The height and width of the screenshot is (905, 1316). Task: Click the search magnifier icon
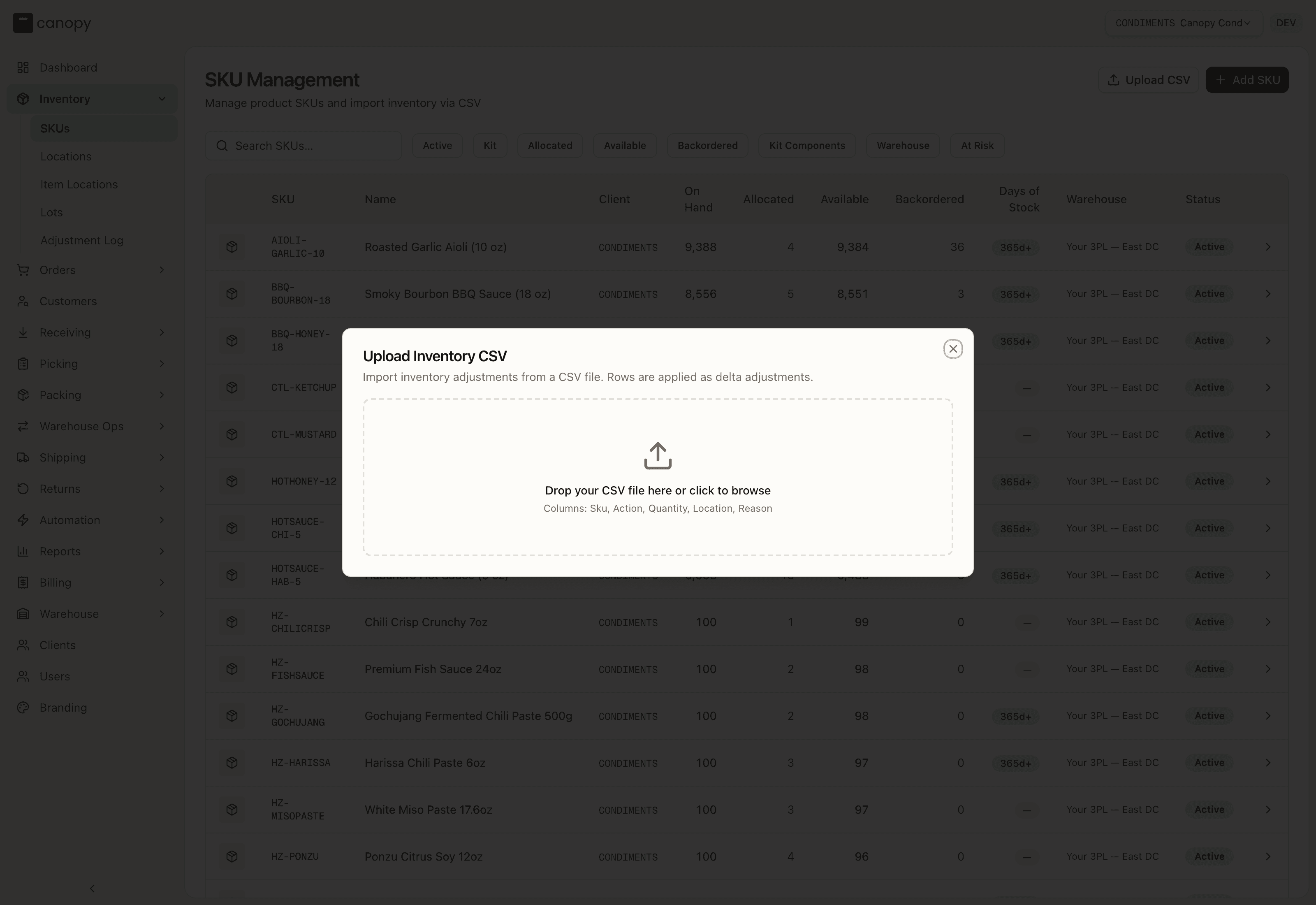click(222, 146)
